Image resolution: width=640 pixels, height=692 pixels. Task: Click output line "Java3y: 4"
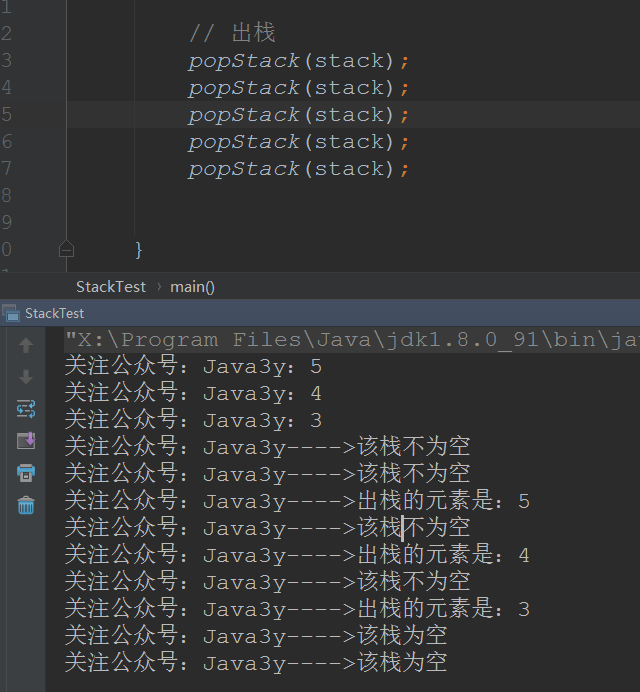point(193,393)
